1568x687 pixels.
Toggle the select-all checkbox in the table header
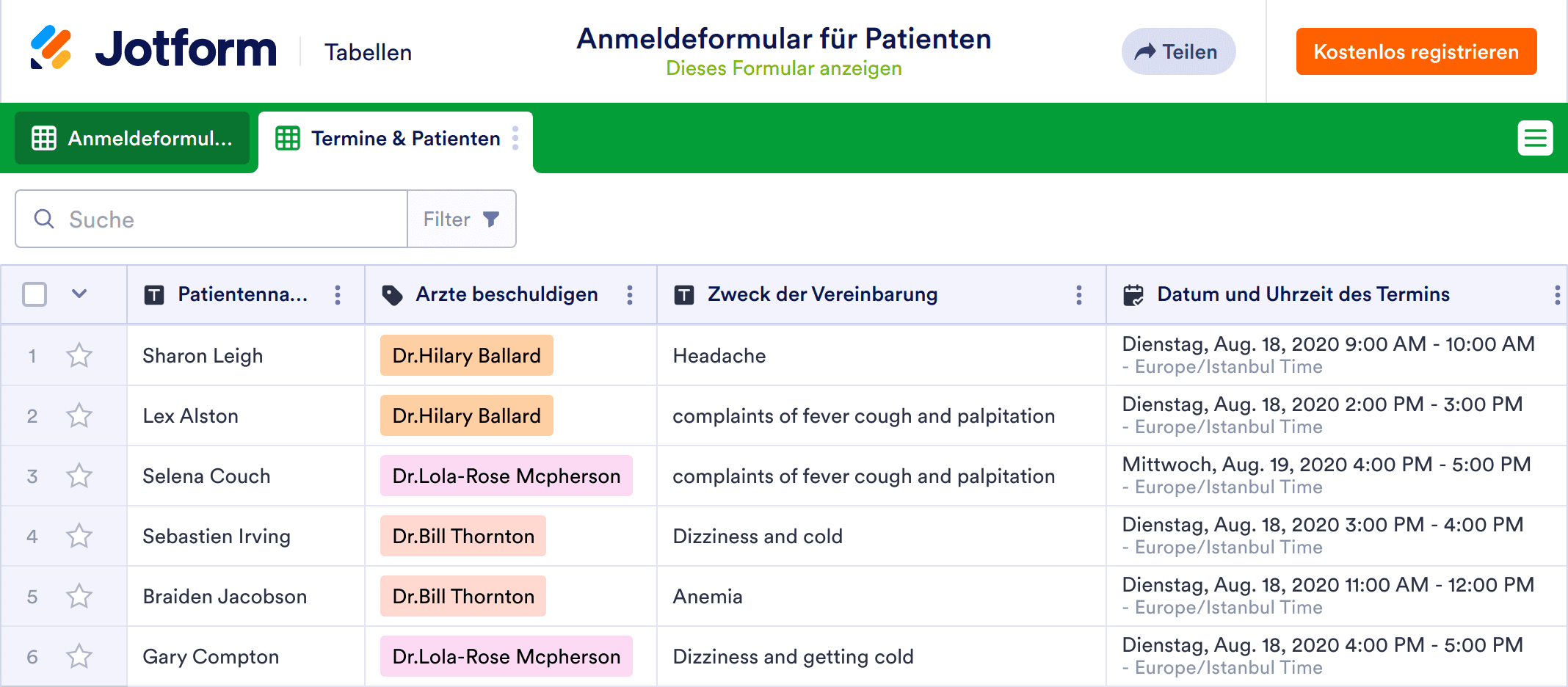[x=32, y=294]
